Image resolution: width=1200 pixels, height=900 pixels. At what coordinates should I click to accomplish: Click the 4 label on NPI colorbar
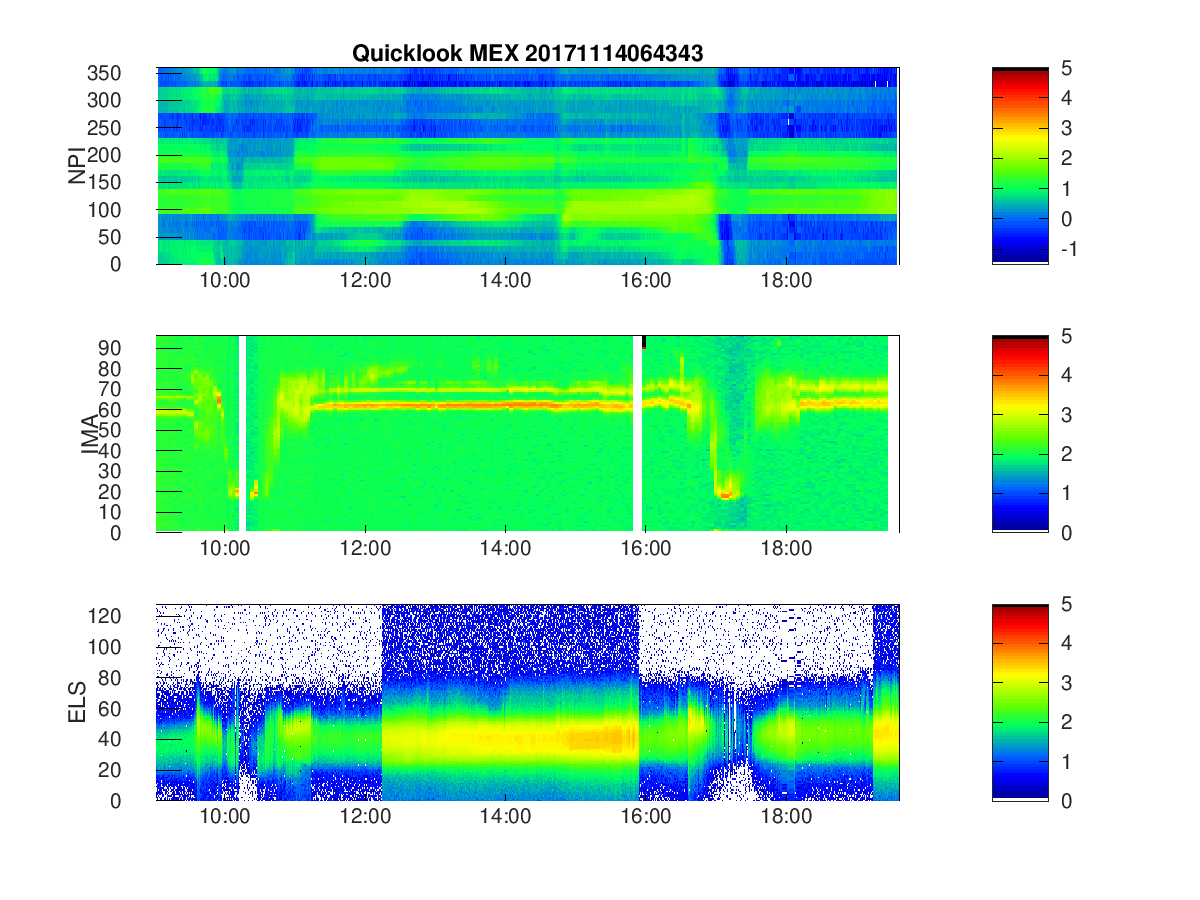[1065, 98]
